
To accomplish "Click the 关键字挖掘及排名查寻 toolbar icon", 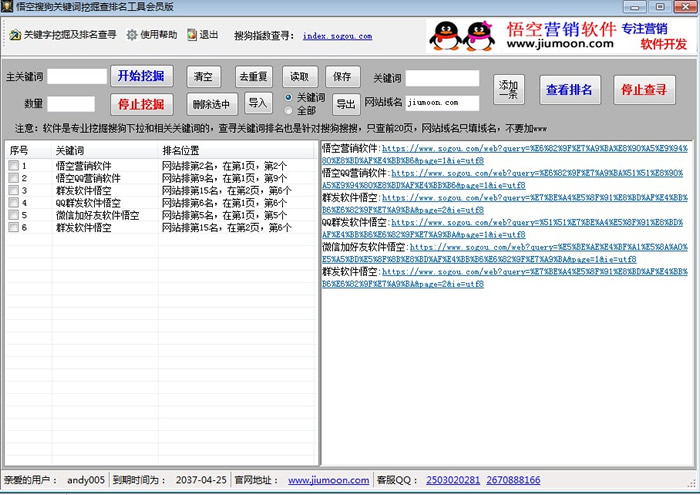I will (x=15, y=35).
